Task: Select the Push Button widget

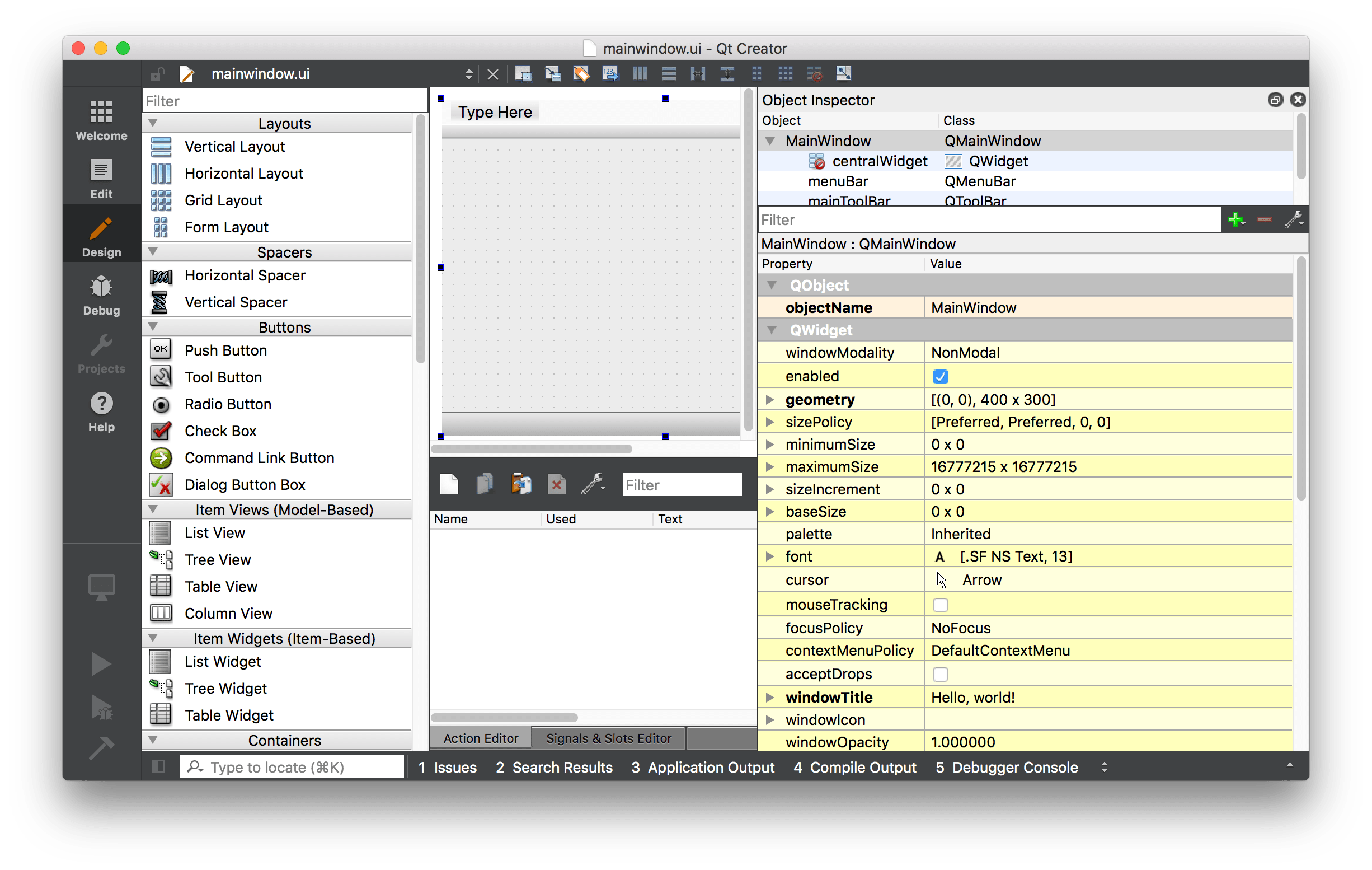Action: click(x=225, y=350)
